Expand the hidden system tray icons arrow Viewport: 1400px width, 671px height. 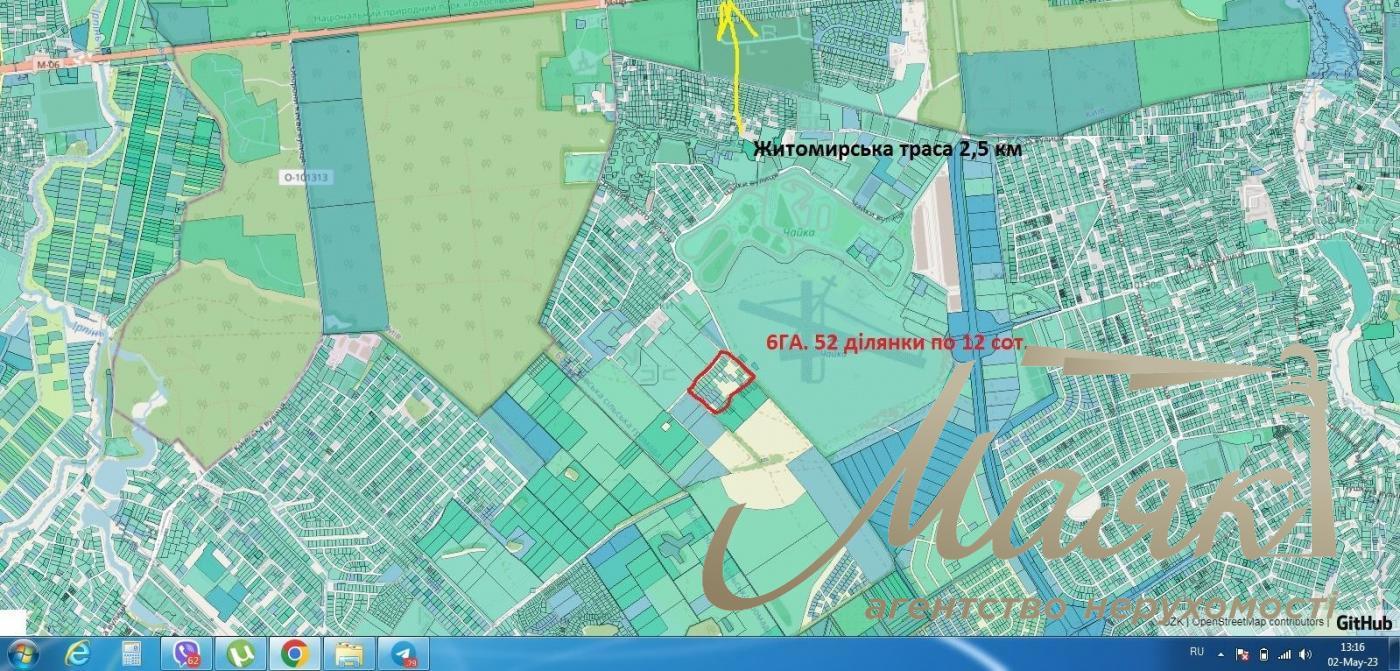(x=1220, y=655)
